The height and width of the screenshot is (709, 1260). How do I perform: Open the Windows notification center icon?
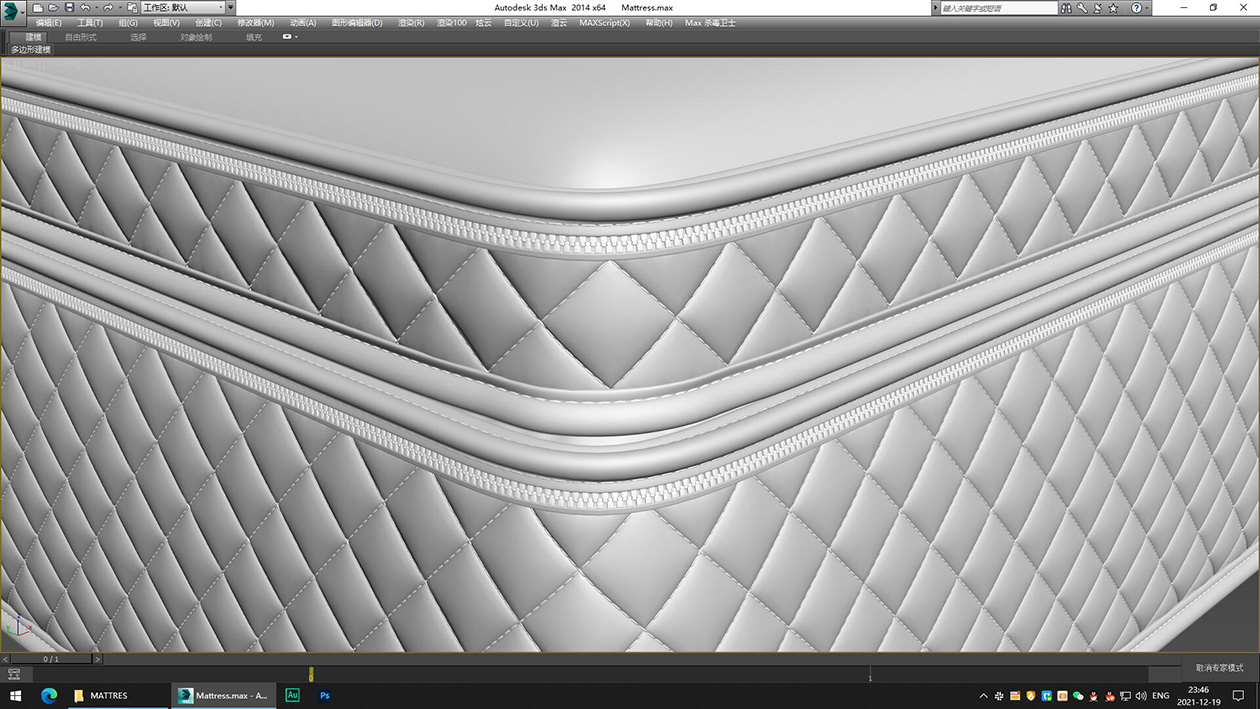coord(1238,695)
